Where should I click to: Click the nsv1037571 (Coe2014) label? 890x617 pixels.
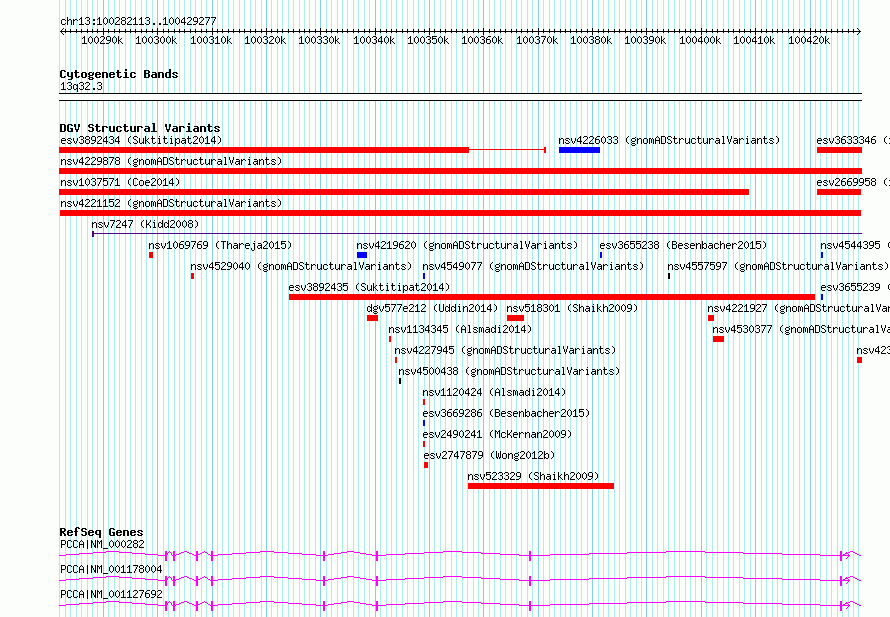click(120, 182)
